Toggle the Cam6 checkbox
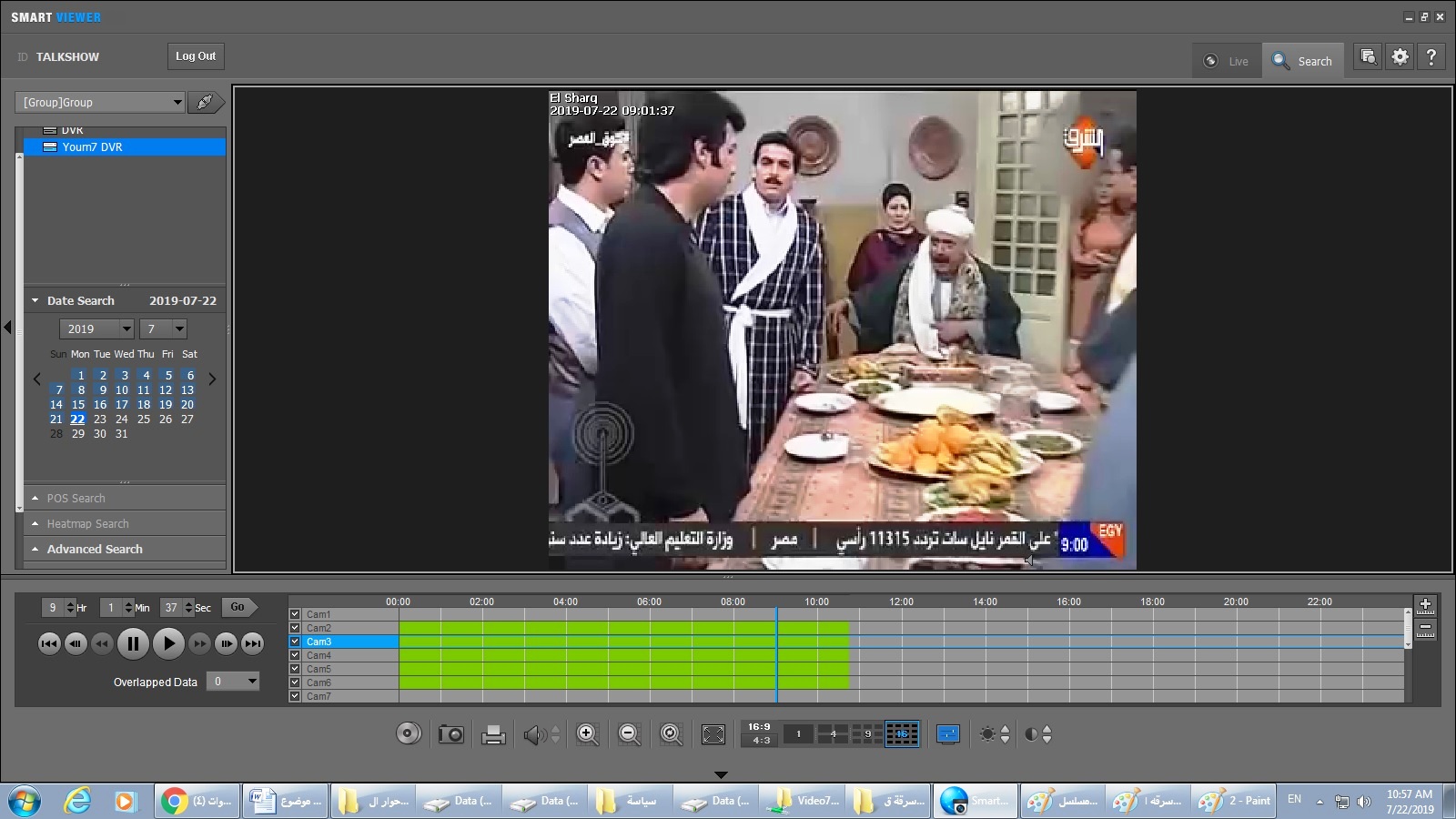Viewport: 1456px width, 819px height. point(295,682)
